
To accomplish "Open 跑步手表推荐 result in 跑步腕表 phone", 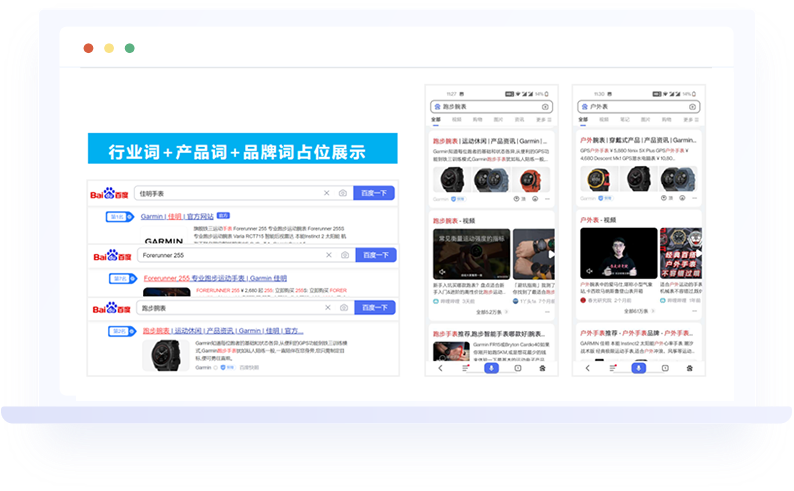I will (489, 334).
